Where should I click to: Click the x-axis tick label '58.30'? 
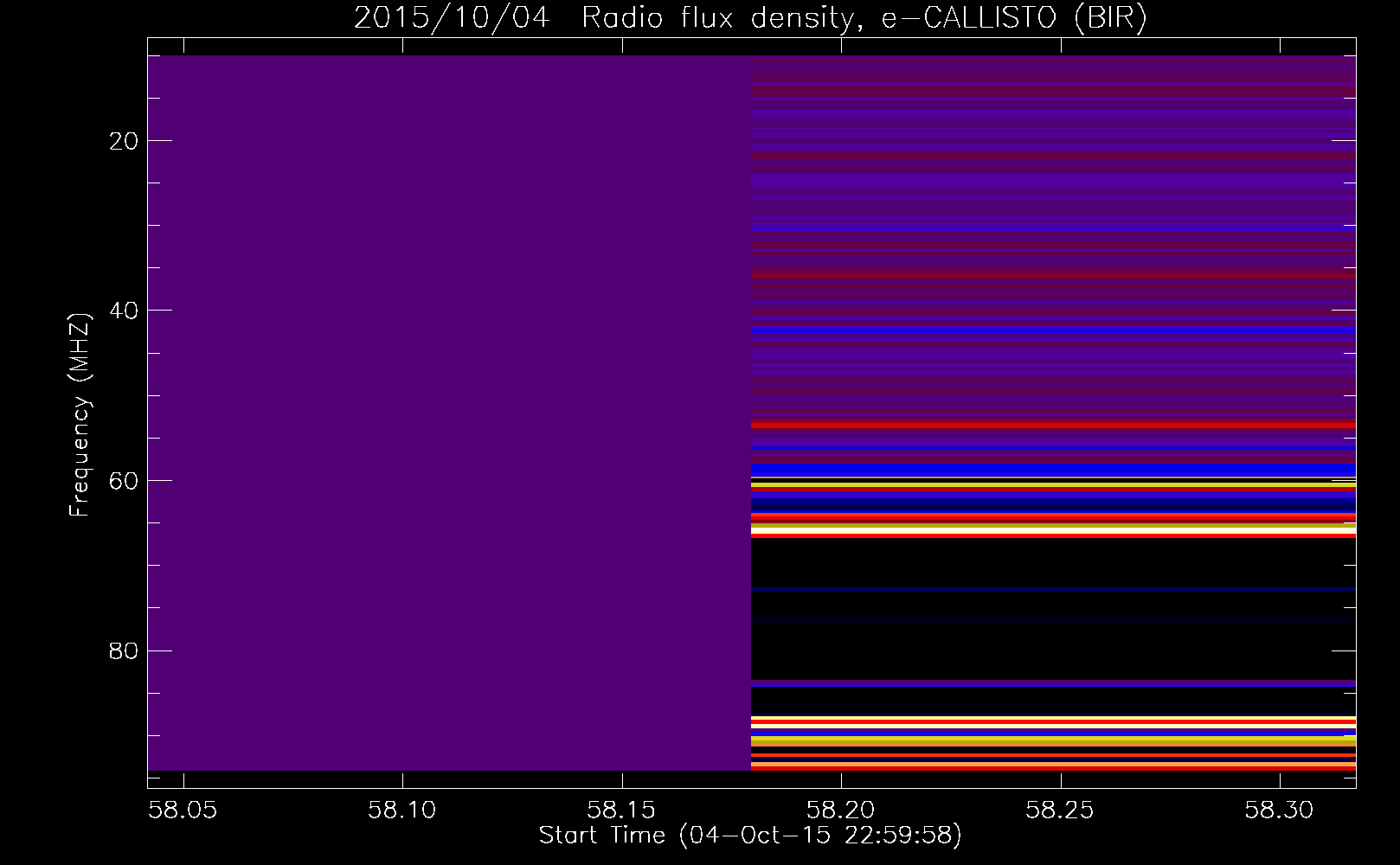pos(1279,811)
